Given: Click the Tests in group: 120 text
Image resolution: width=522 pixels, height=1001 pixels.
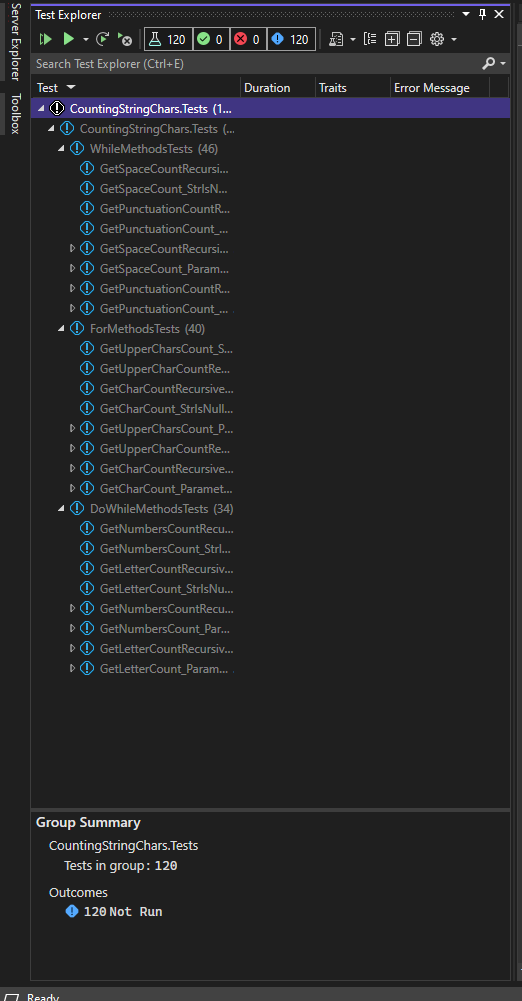Looking at the screenshot, I should (121, 866).
